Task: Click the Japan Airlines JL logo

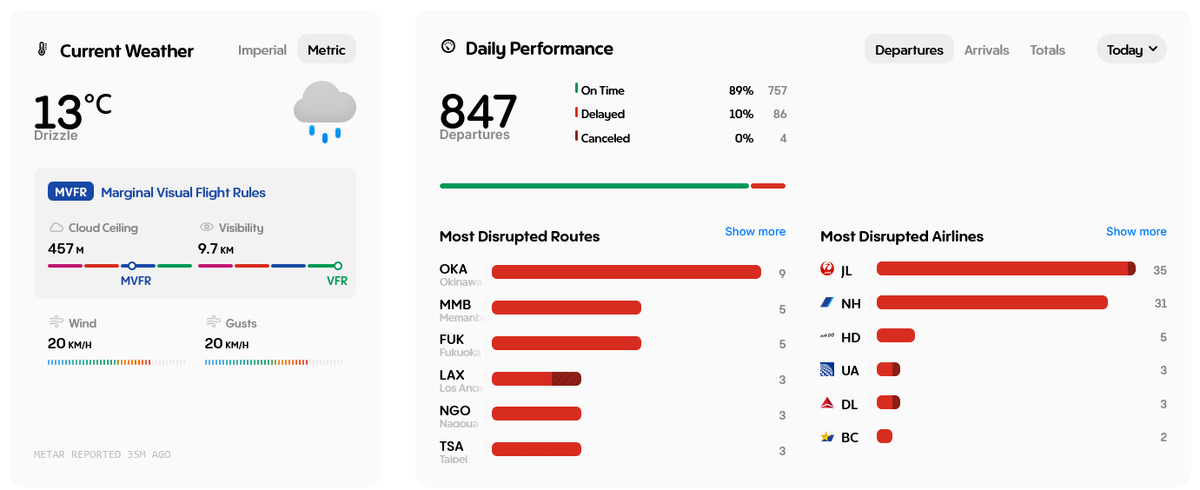Action: point(827,270)
